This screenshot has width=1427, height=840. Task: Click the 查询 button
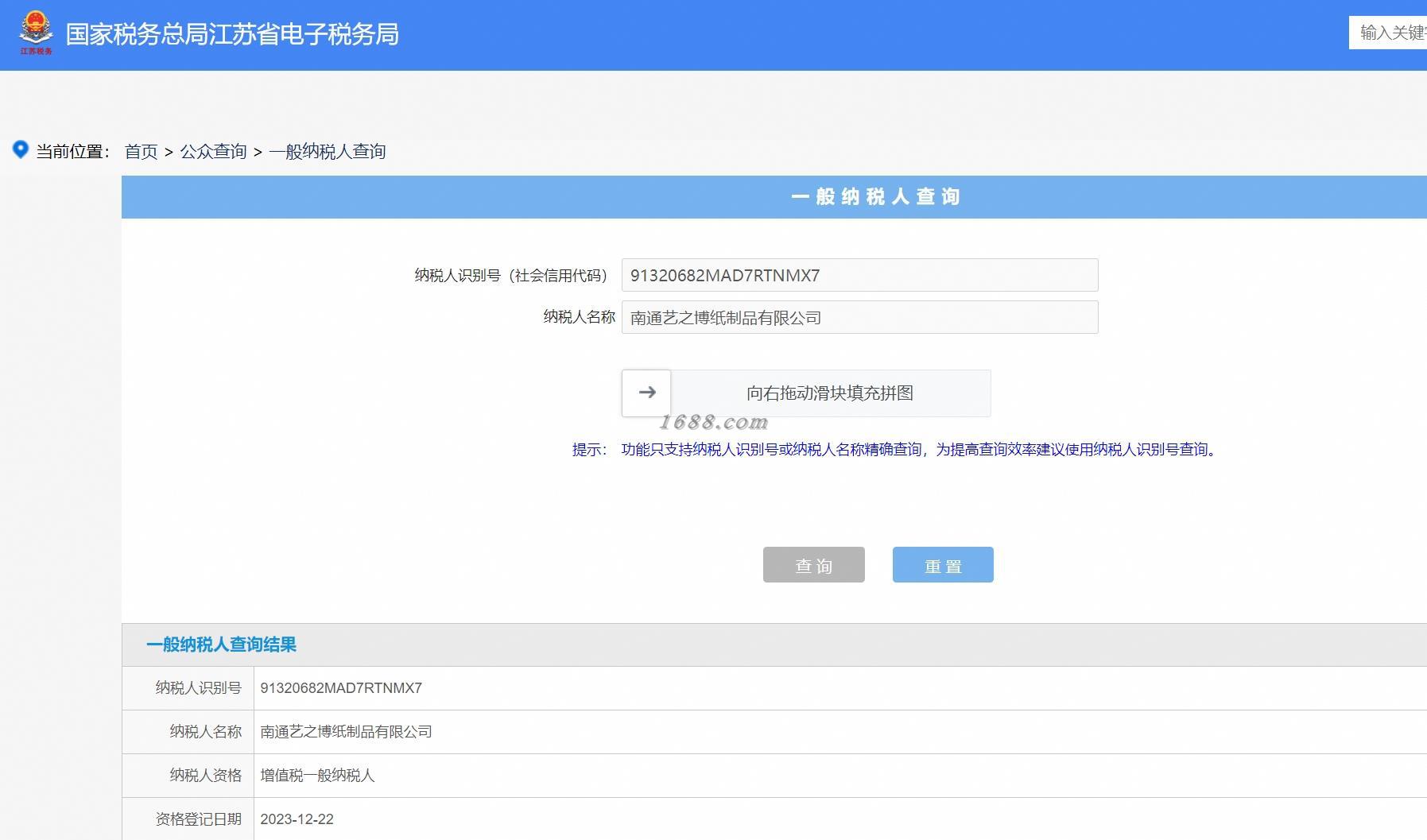coord(813,564)
